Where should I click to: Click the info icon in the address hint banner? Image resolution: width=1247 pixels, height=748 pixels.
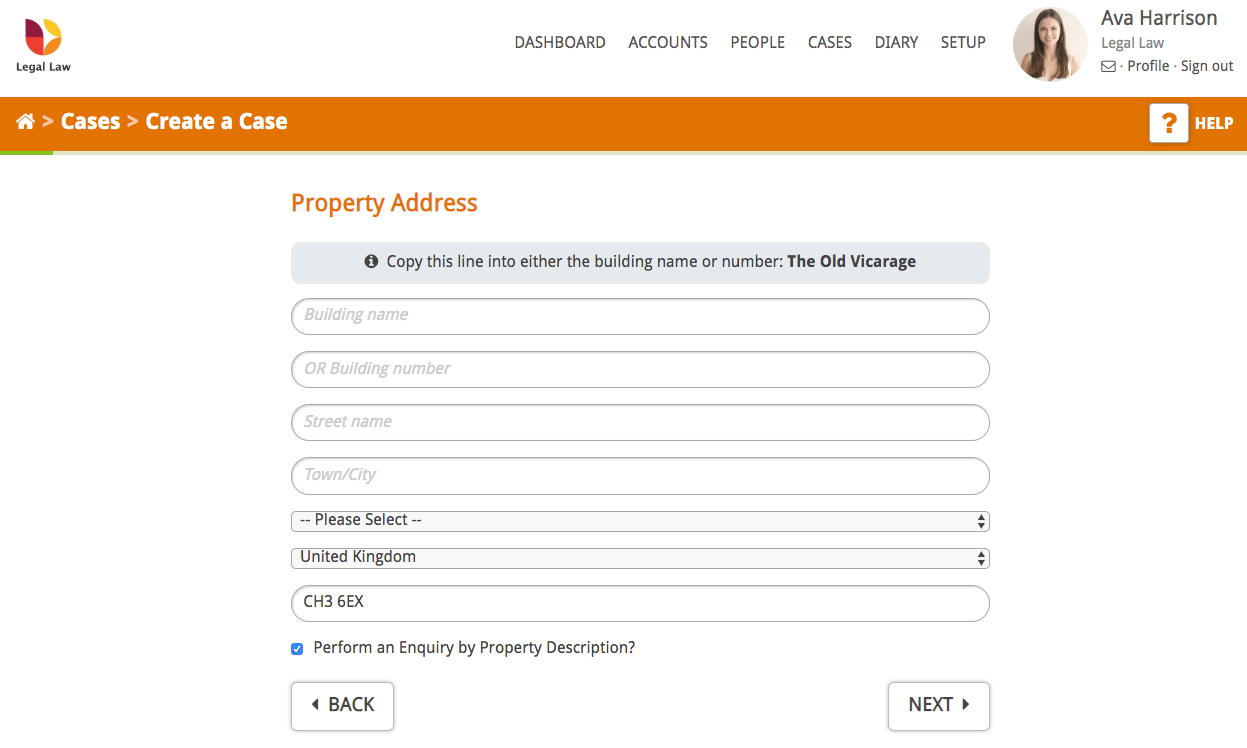coord(370,260)
